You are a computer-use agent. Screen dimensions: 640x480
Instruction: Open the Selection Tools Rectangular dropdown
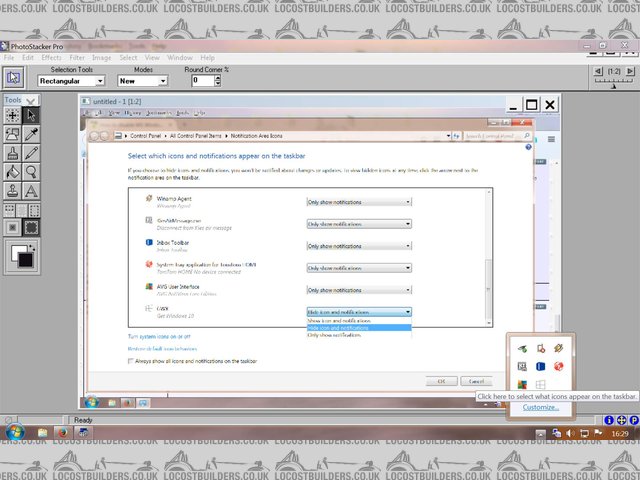tap(71, 81)
